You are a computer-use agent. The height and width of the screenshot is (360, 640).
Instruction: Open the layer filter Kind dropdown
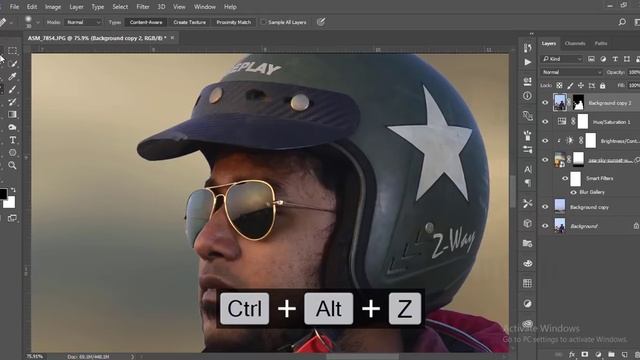tap(562, 59)
